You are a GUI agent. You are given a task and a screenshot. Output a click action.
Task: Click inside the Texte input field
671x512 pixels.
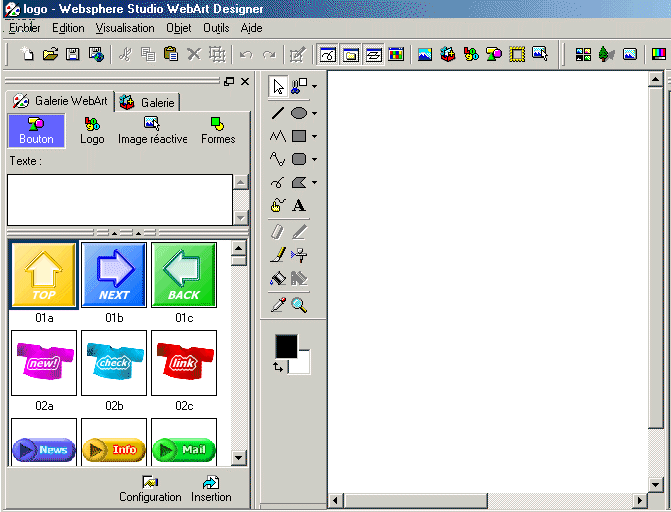click(x=120, y=199)
